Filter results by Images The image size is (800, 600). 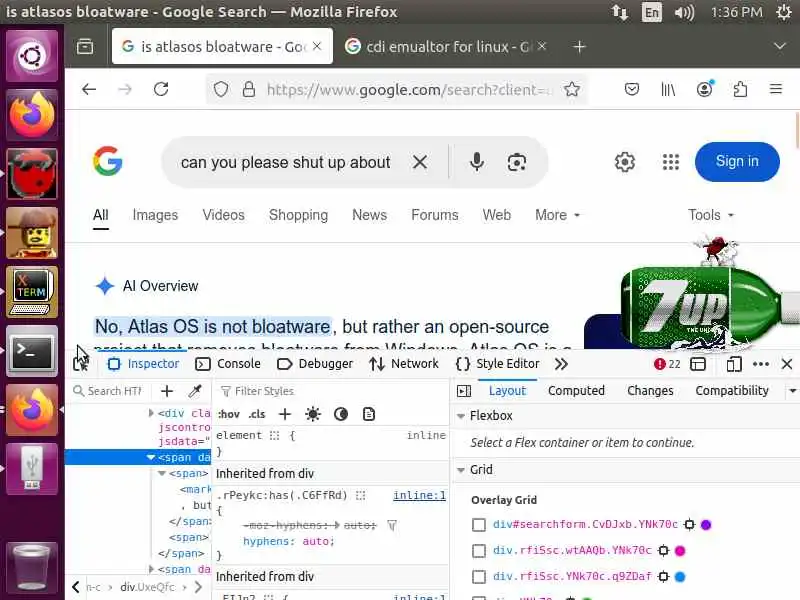coord(155,215)
